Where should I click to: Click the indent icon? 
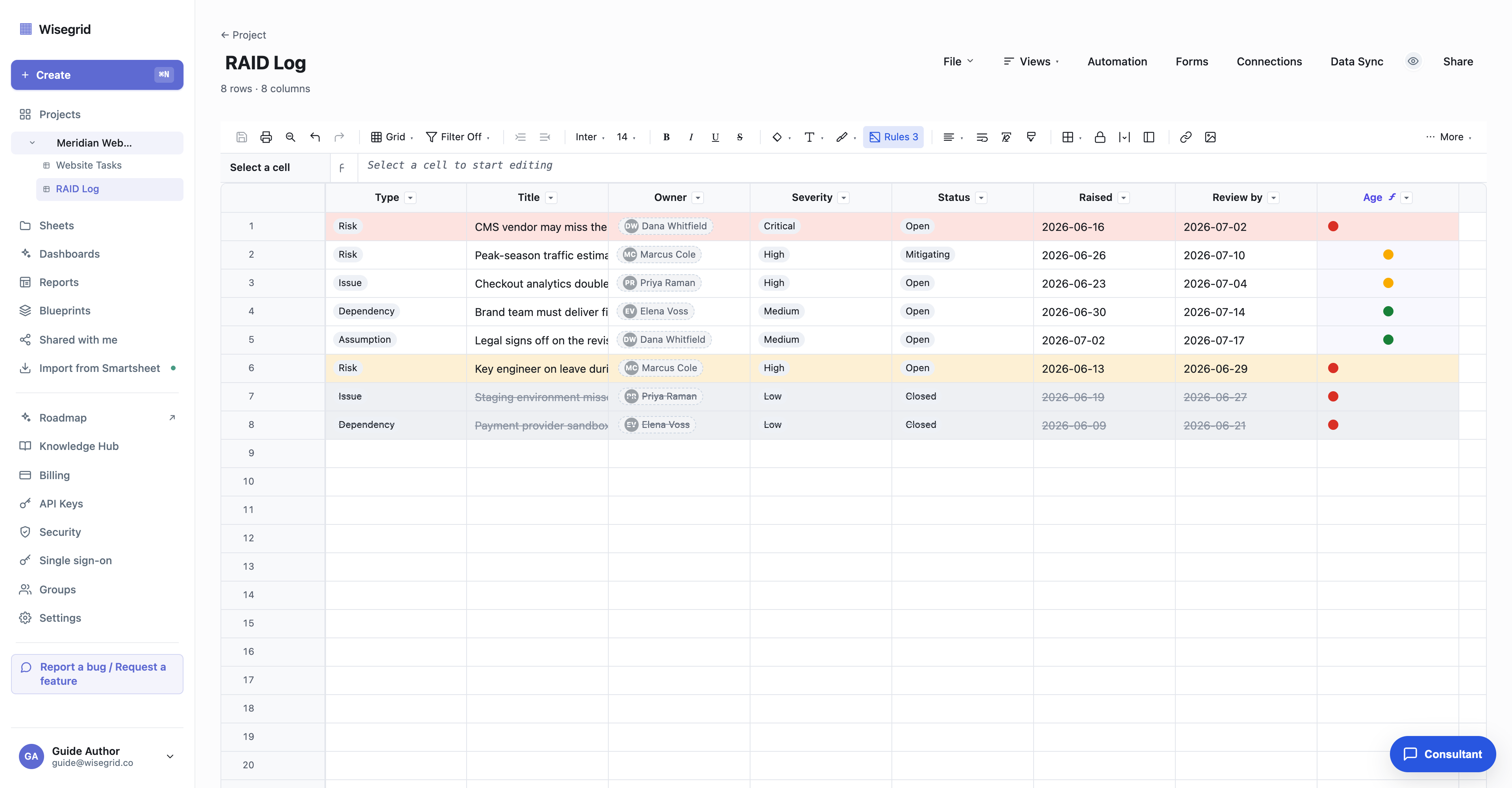pyautogui.click(x=520, y=137)
